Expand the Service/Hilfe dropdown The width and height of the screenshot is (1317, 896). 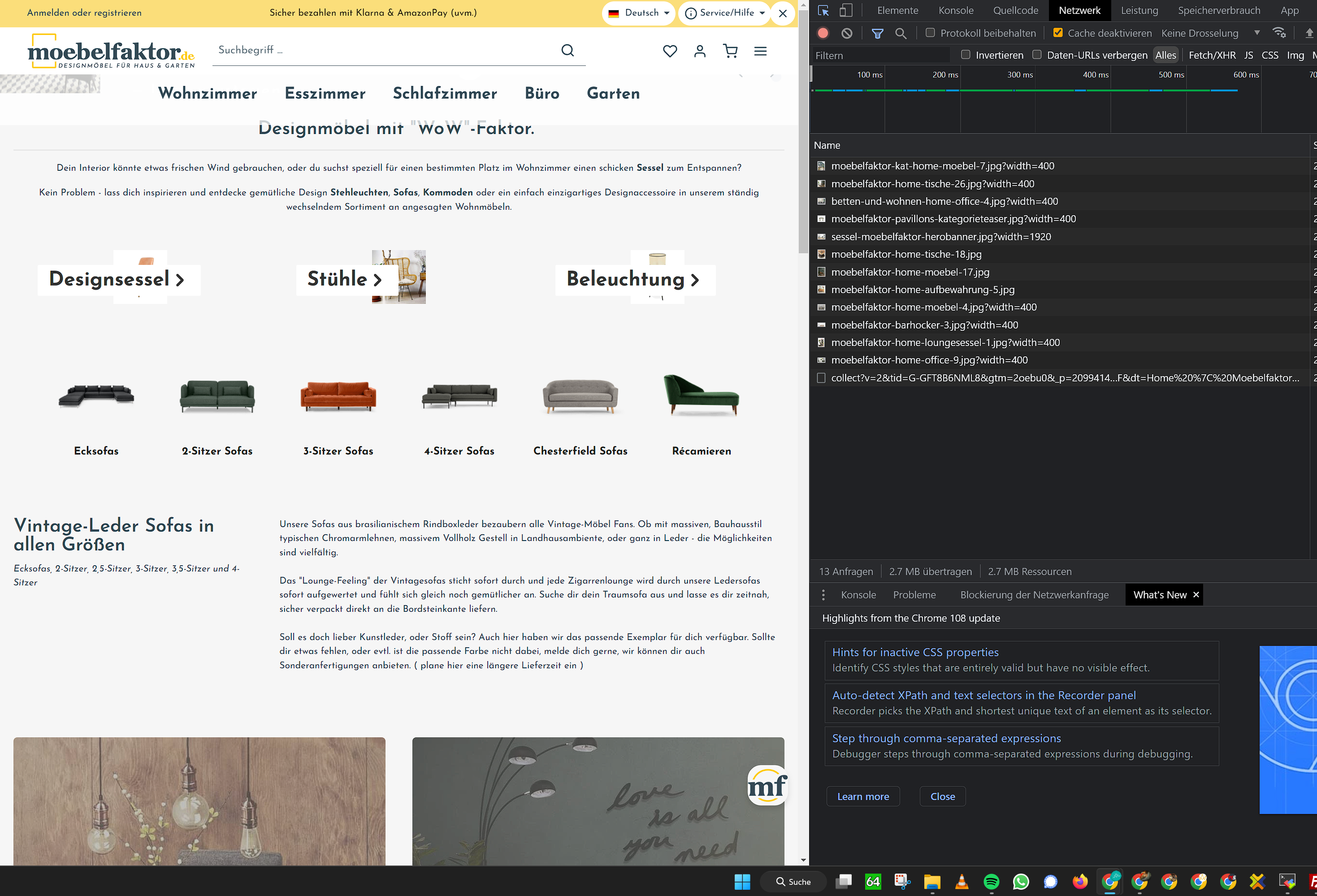pos(725,13)
